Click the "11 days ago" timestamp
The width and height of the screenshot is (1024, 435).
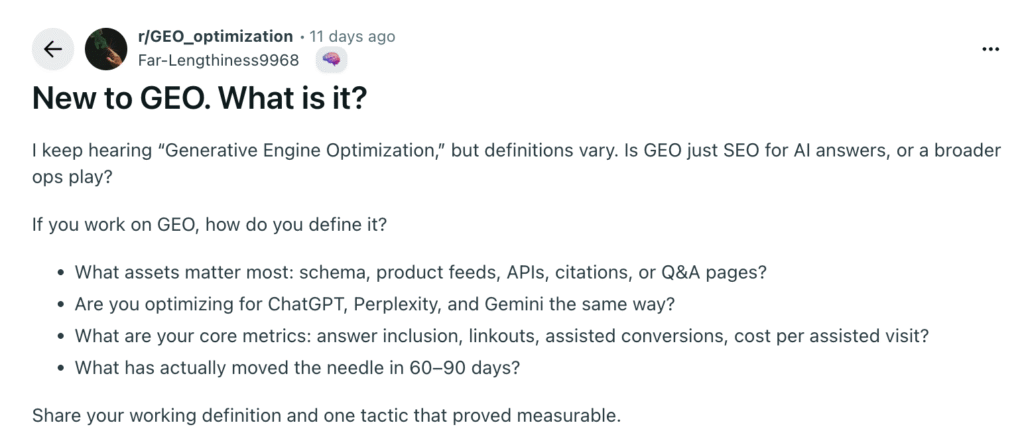[352, 37]
